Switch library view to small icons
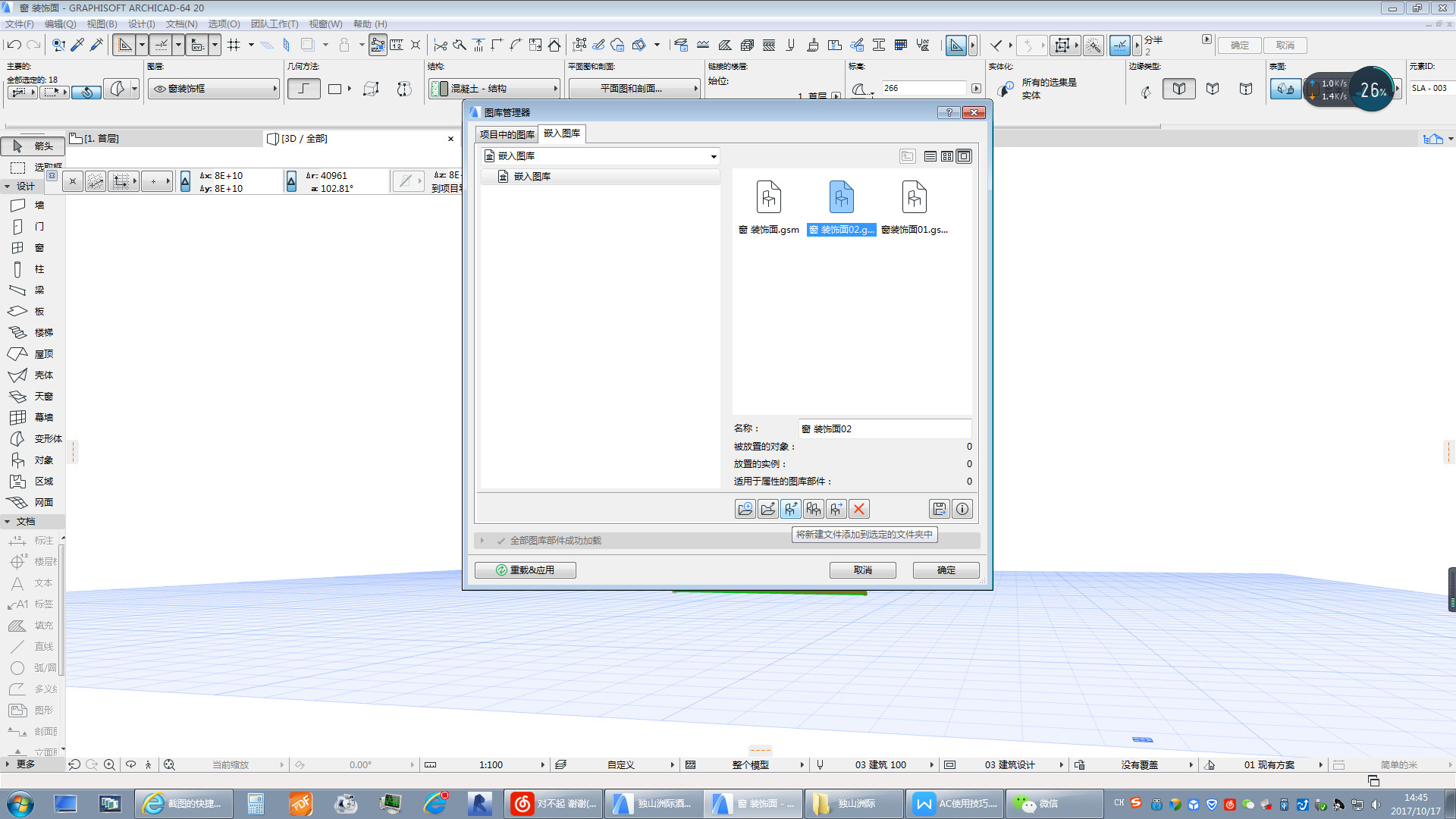The image size is (1456, 819). coord(947,156)
